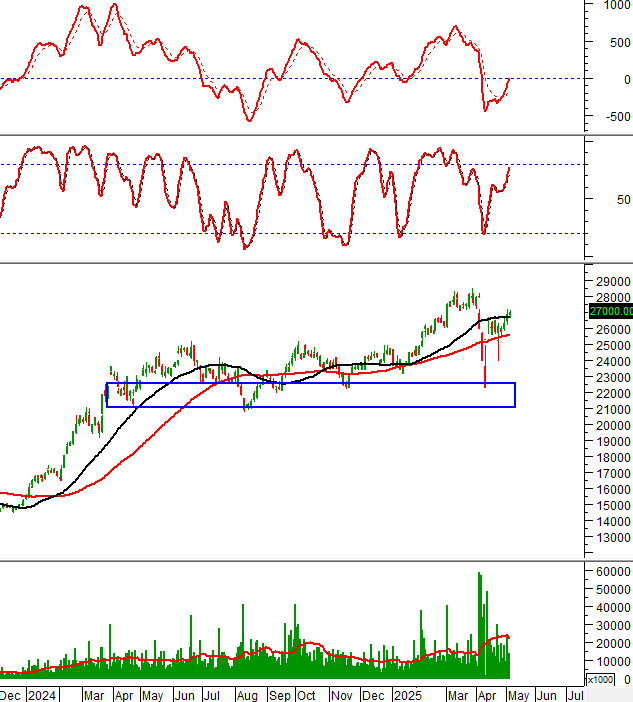This screenshot has height=702, width=633.
Task: Click the 60000 volume axis label
Action: pyautogui.click(x=613, y=572)
